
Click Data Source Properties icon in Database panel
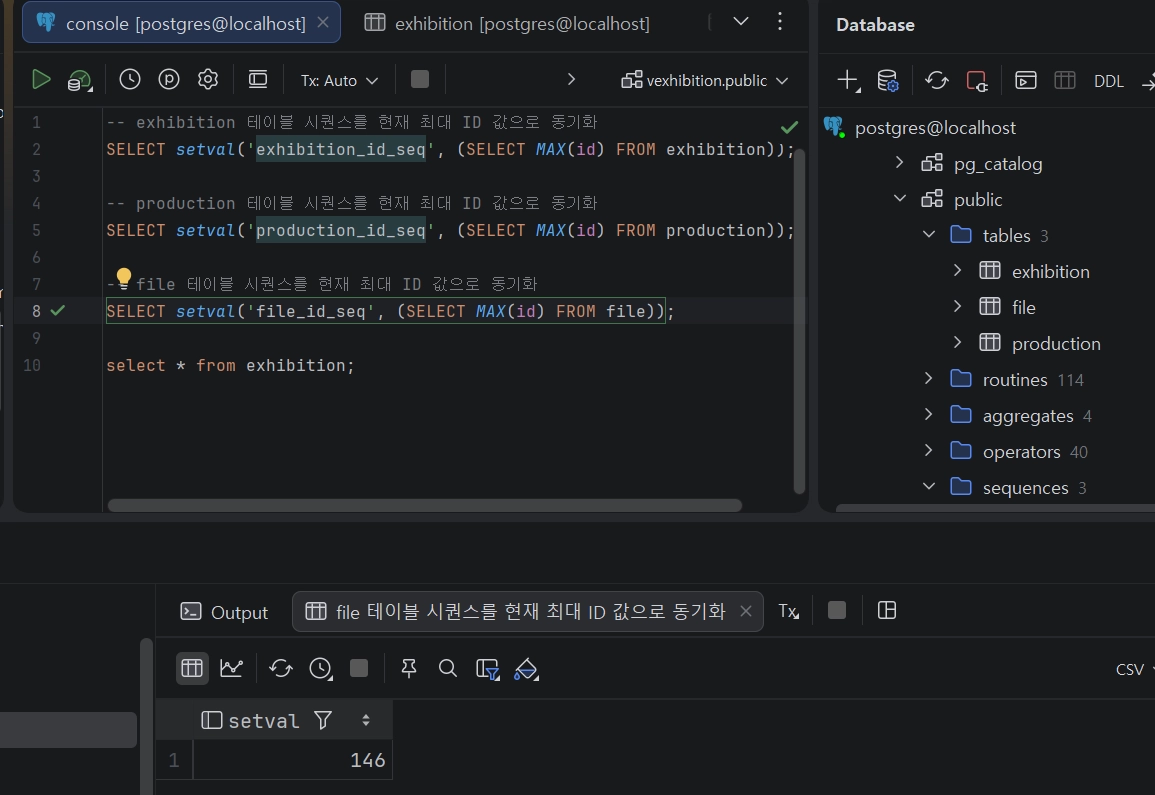pyautogui.click(x=887, y=81)
